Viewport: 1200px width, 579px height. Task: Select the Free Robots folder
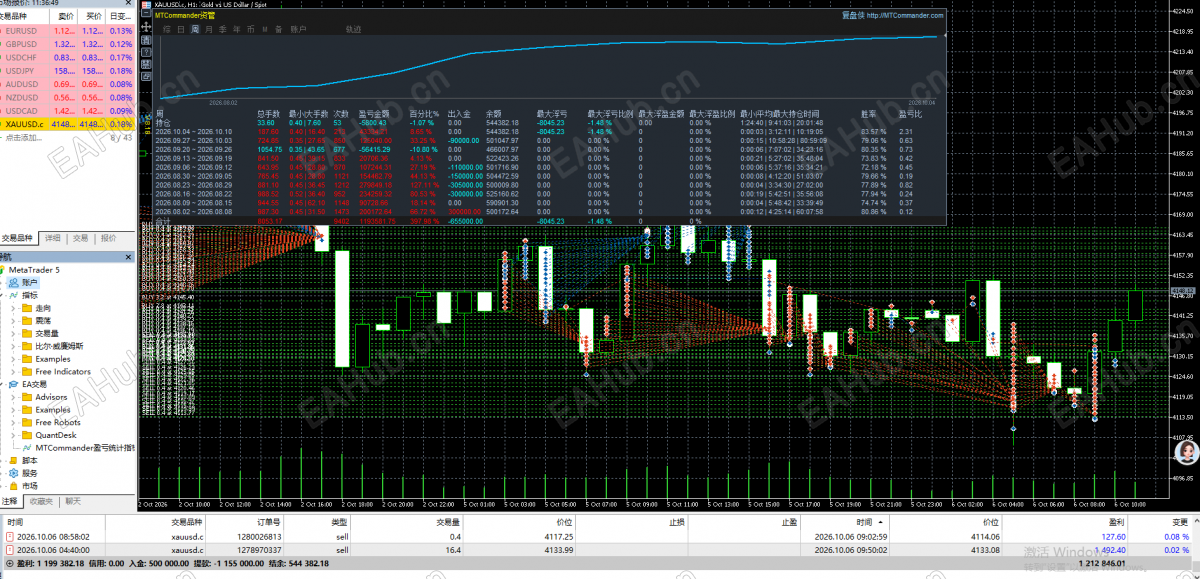tap(50, 422)
